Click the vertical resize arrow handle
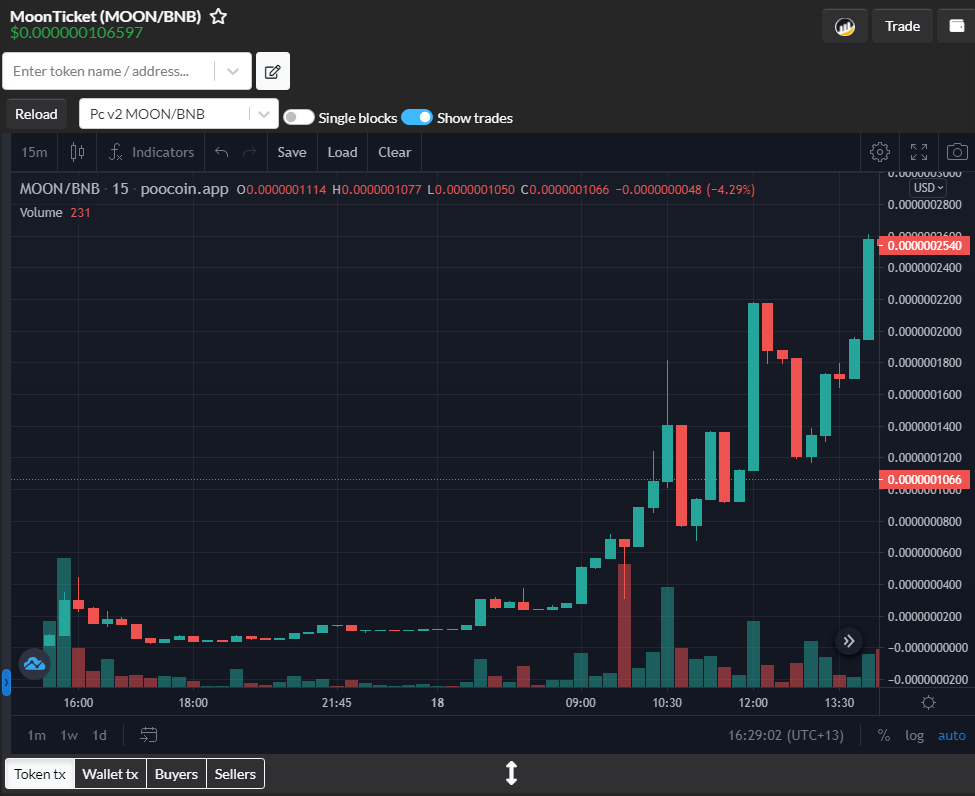This screenshot has height=796, width=975. (x=511, y=773)
